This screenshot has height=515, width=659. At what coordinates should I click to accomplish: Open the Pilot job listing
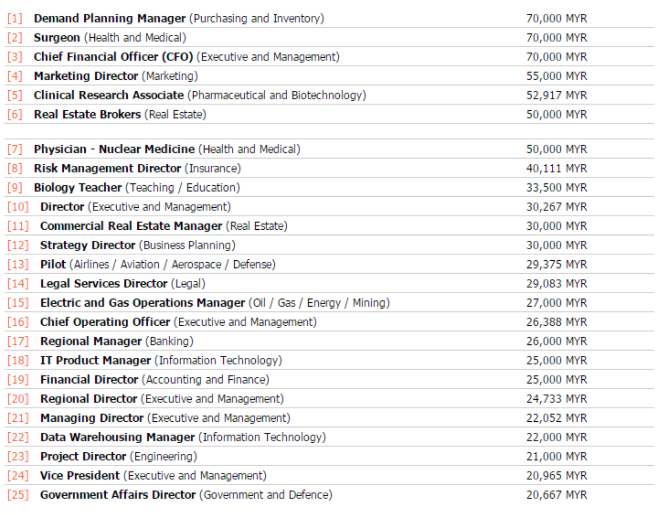click(53, 264)
